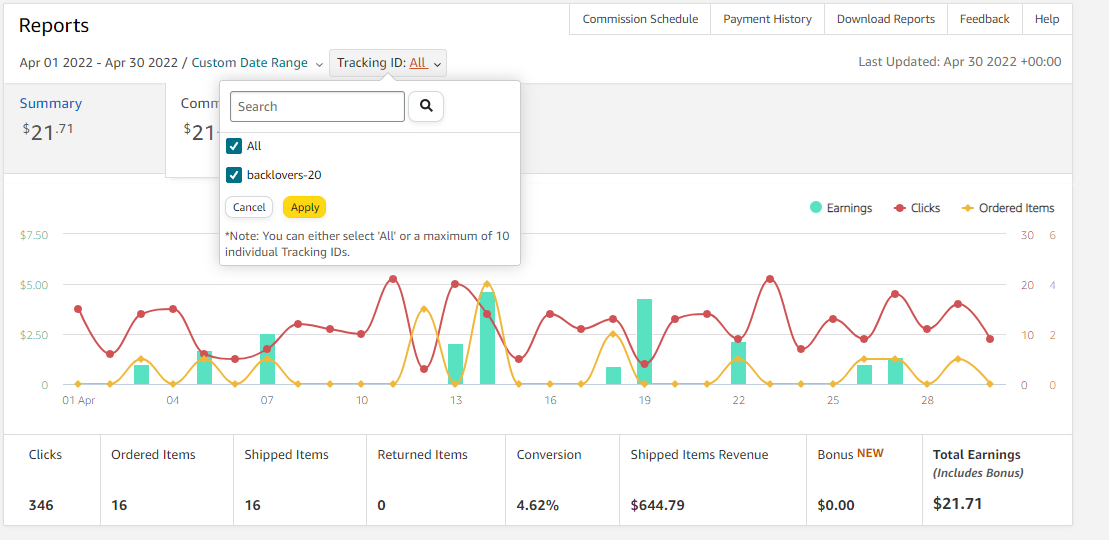Click the April 07 earnings bar

pyautogui.click(x=267, y=359)
